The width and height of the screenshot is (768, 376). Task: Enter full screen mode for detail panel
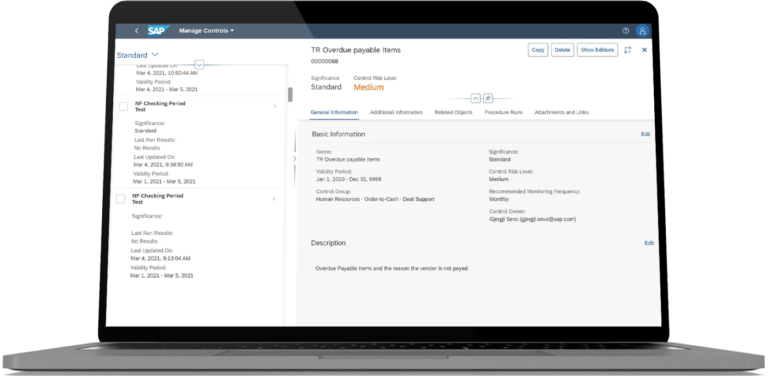[x=627, y=50]
